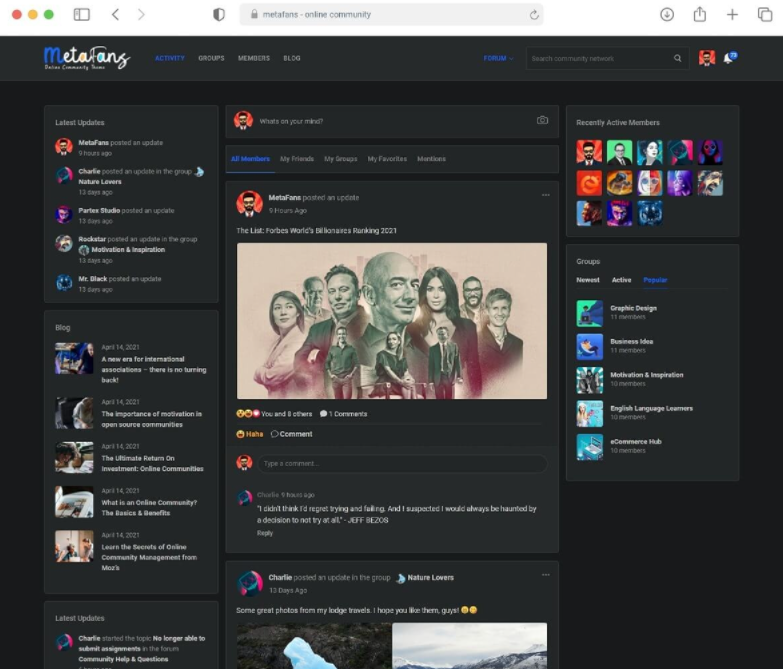The image size is (783, 669).
Task: Switch to My Groups tab
Action: (x=341, y=159)
